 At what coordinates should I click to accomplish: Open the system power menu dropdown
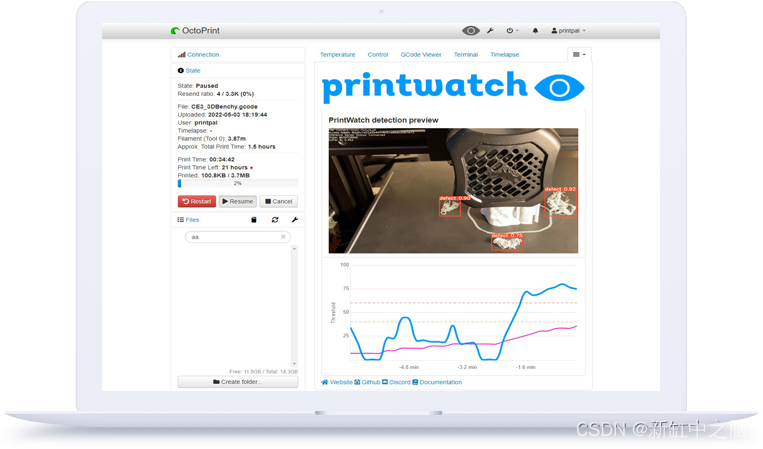click(x=512, y=31)
